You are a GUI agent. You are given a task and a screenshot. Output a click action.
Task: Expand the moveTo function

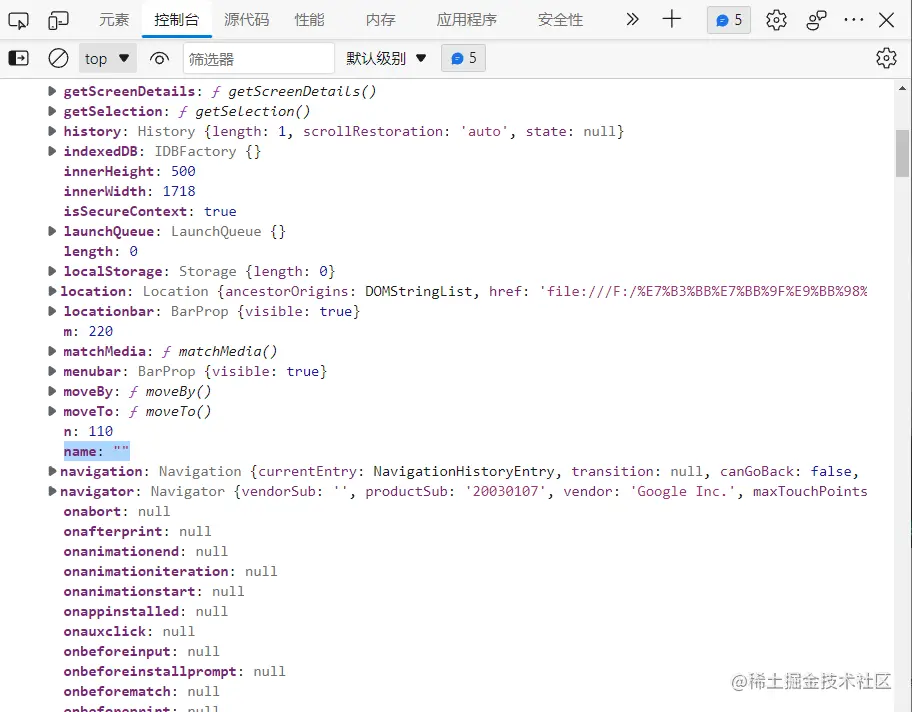coord(52,411)
